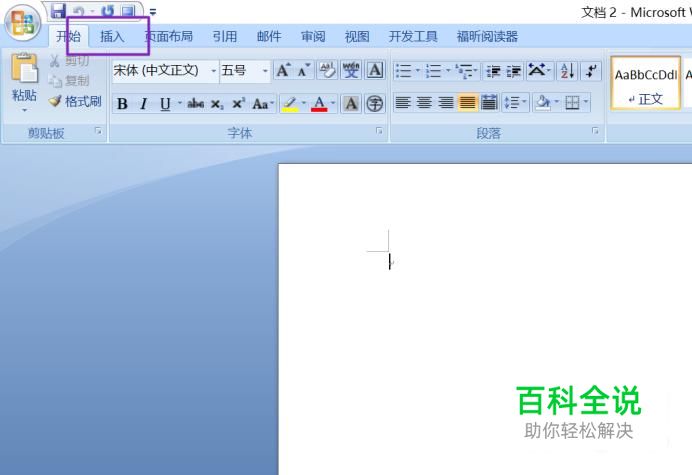Screen dimensions: 692x475
Task: Justify text alignment button
Action: click(x=467, y=102)
